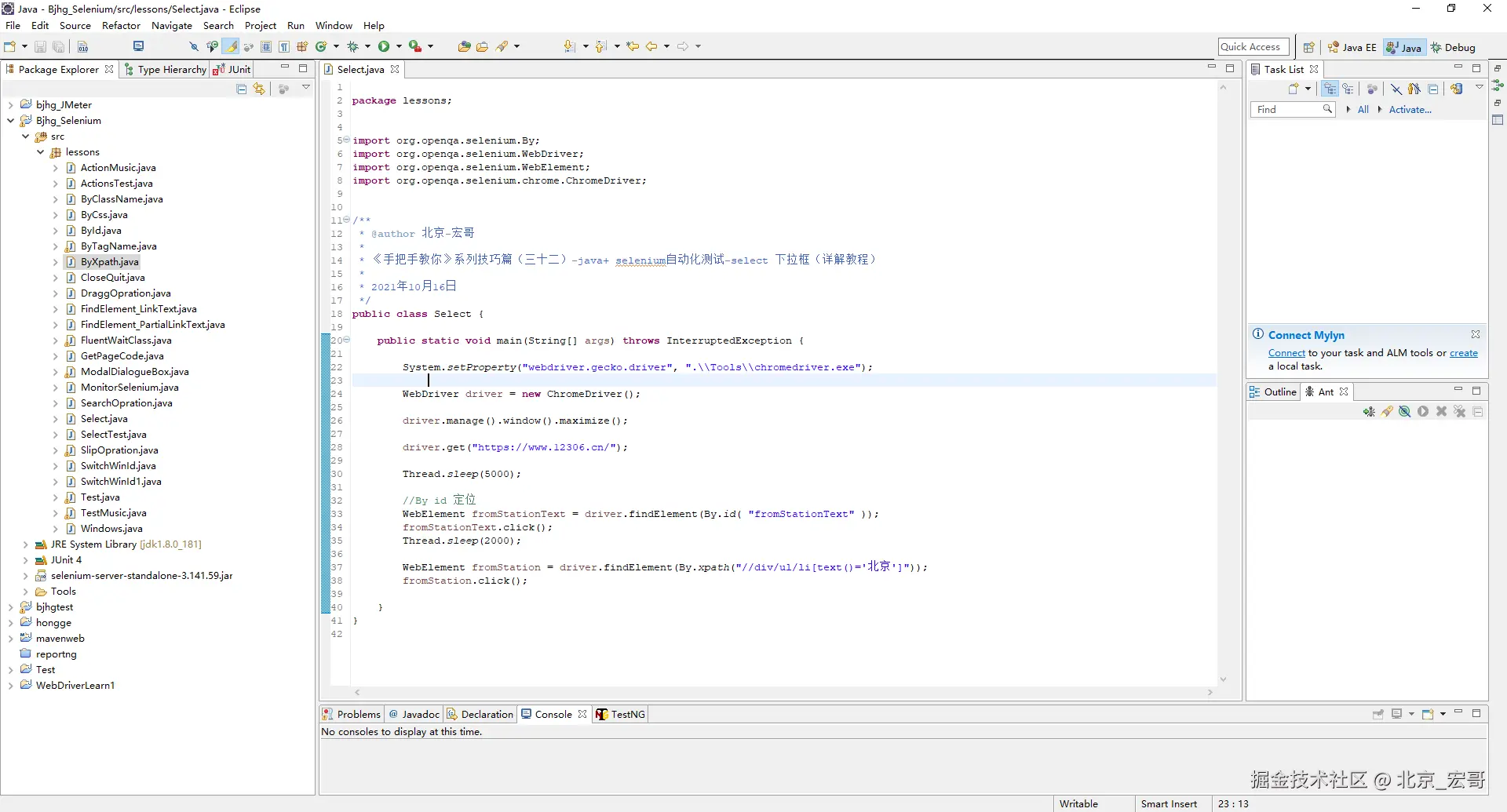Click the Connect link in Mylyn panel
Screen dimensions: 1507x812
(x=1286, y=353)
